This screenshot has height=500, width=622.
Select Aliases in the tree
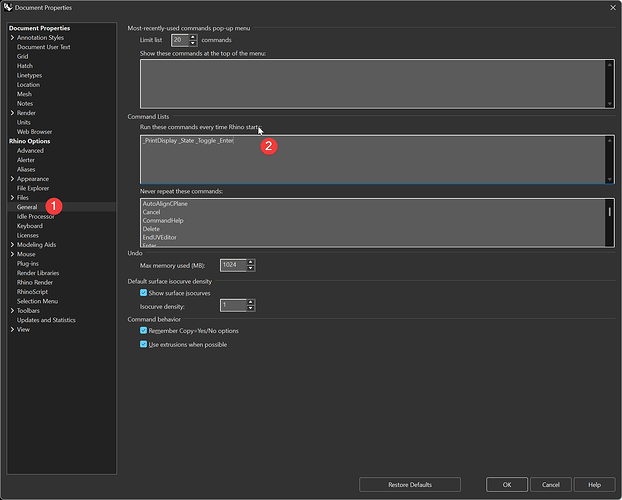click(26, 169)
